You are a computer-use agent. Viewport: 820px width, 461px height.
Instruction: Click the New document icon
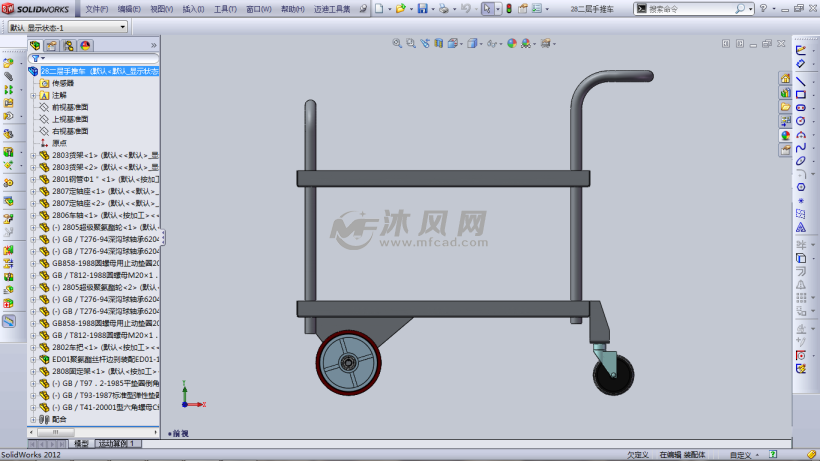point(379,8)
